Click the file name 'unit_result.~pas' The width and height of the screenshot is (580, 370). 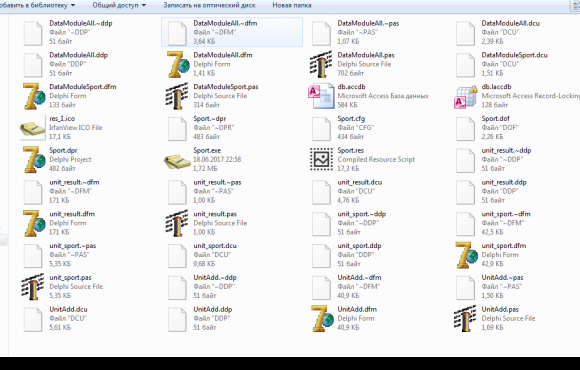pyautogui.click(x=217, y=182)
